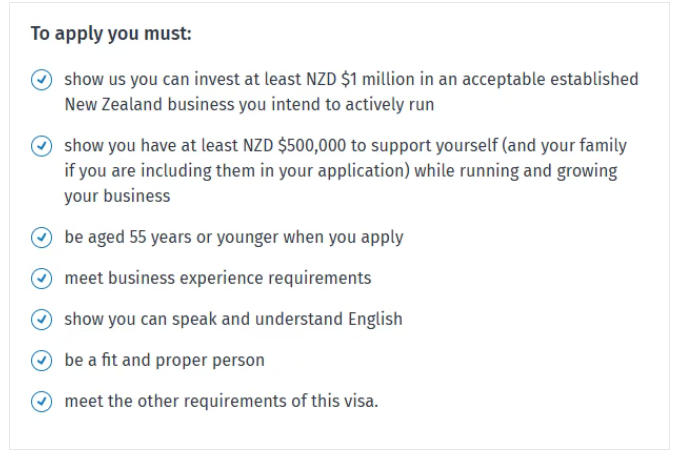Click 'meet business experience requirements' text
Viewport: 681px width, 456px height.
[x=217, y=279]
